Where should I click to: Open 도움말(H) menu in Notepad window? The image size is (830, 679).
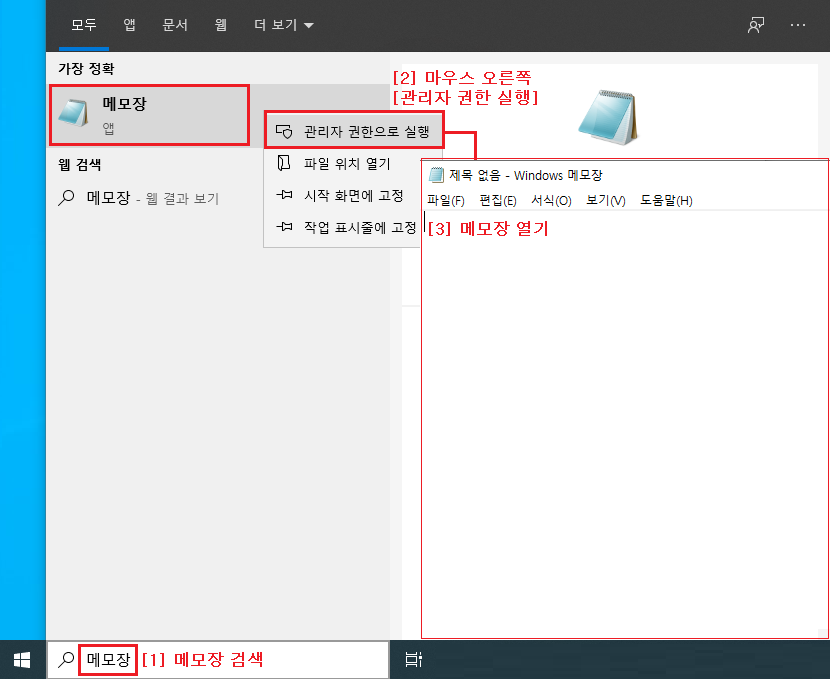[666, 201]
